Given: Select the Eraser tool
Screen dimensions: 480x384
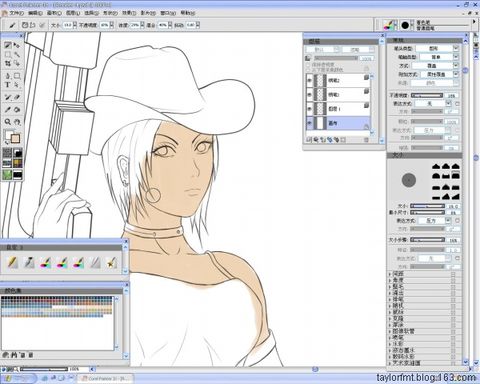Looking at the screenshot, I should tap(17, 97).
